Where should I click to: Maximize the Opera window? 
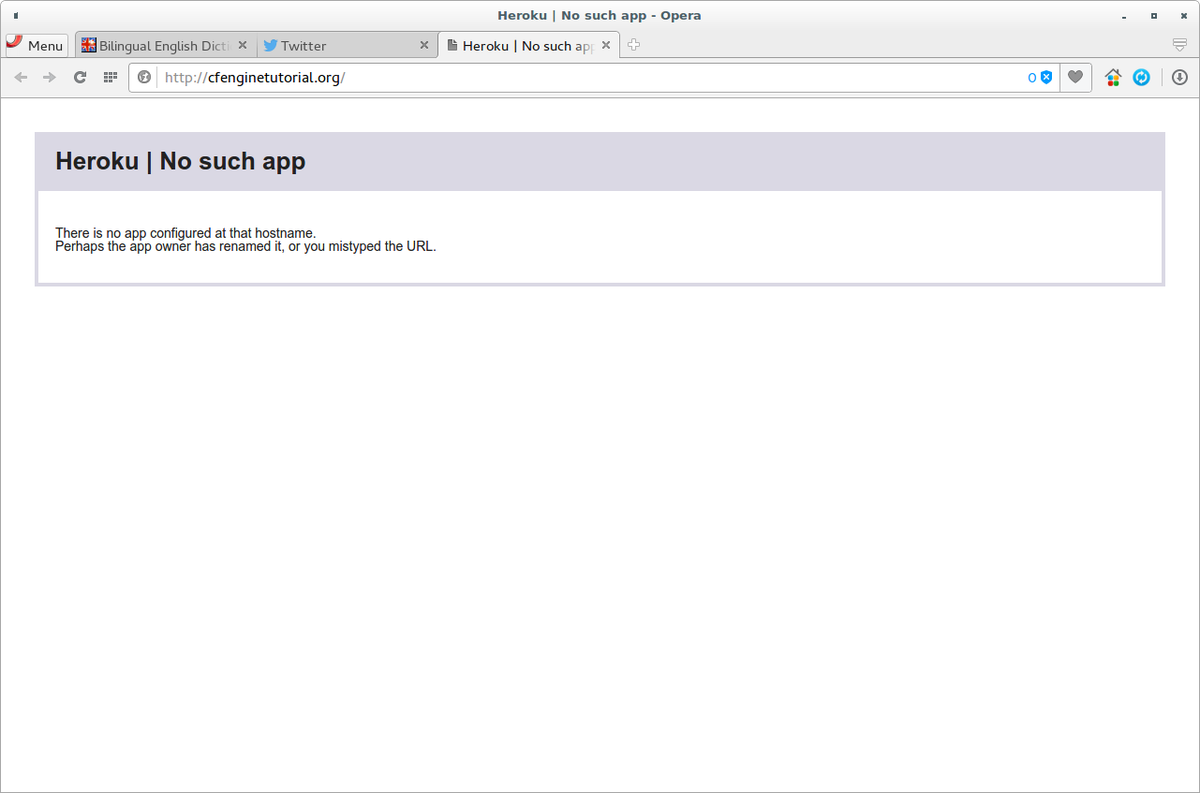tap(1154, 16)
